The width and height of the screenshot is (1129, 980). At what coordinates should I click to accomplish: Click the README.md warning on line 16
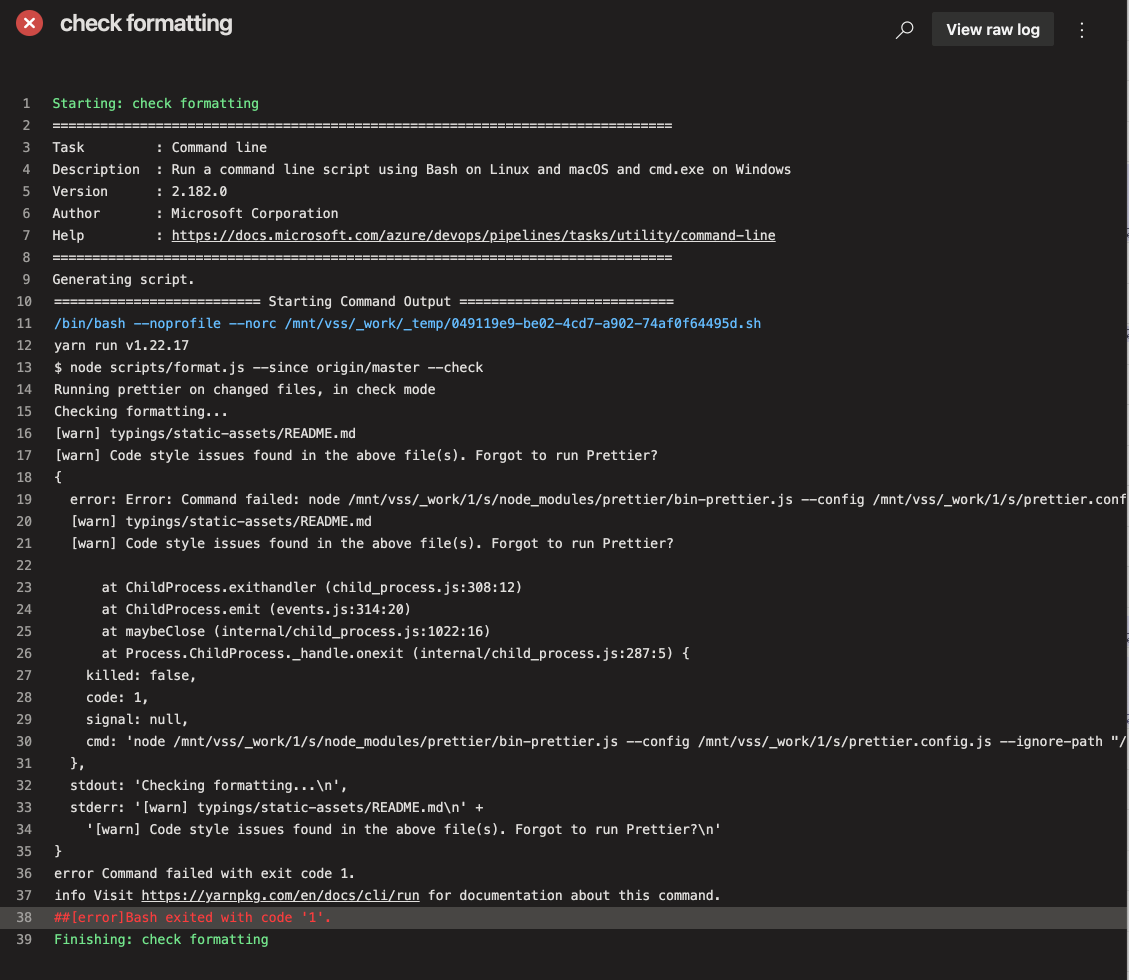[205, 433]
